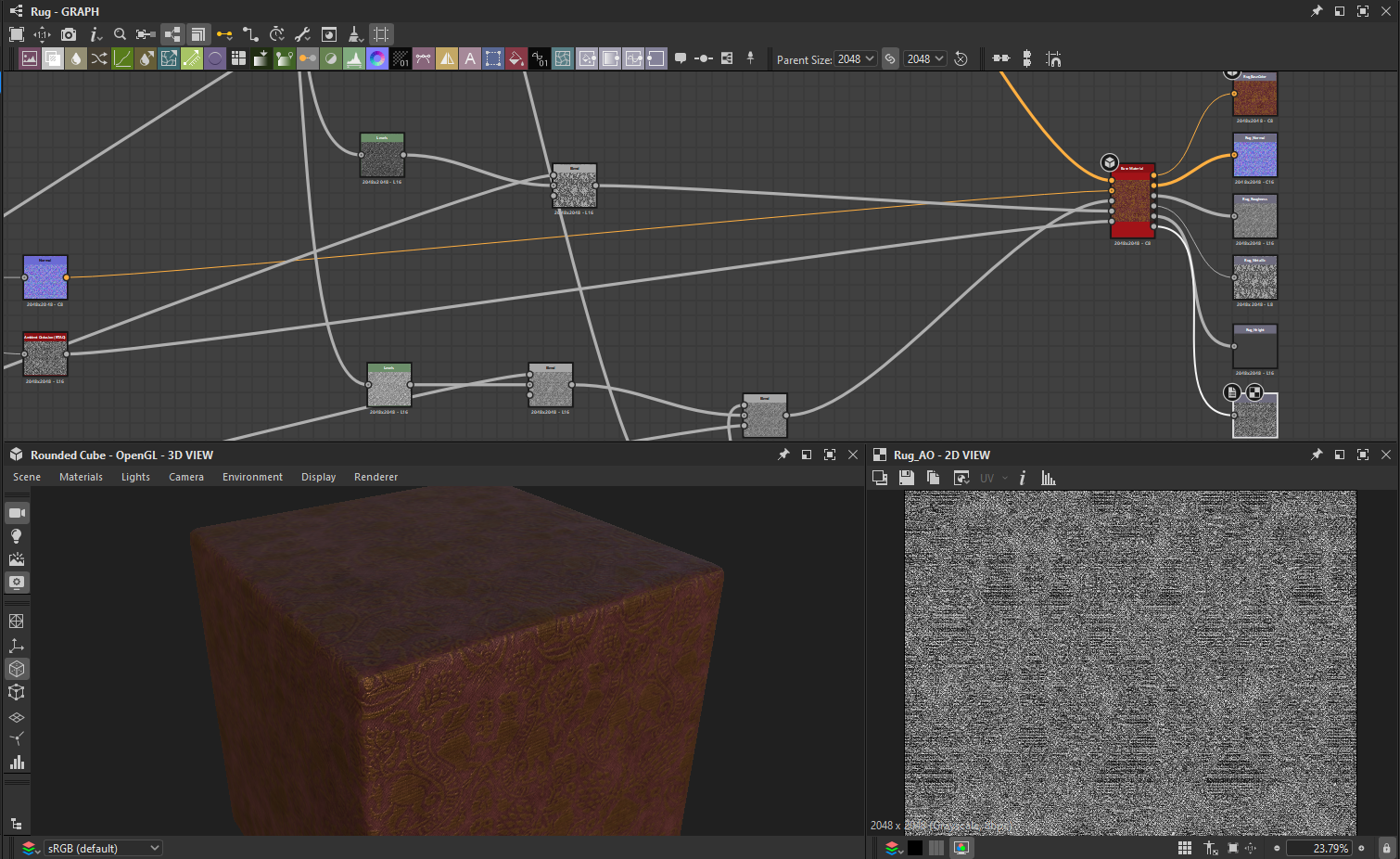Click the fit-graph-to-view icon in Graph toolbar
The image size is (1400, 859).
(17, 34)
